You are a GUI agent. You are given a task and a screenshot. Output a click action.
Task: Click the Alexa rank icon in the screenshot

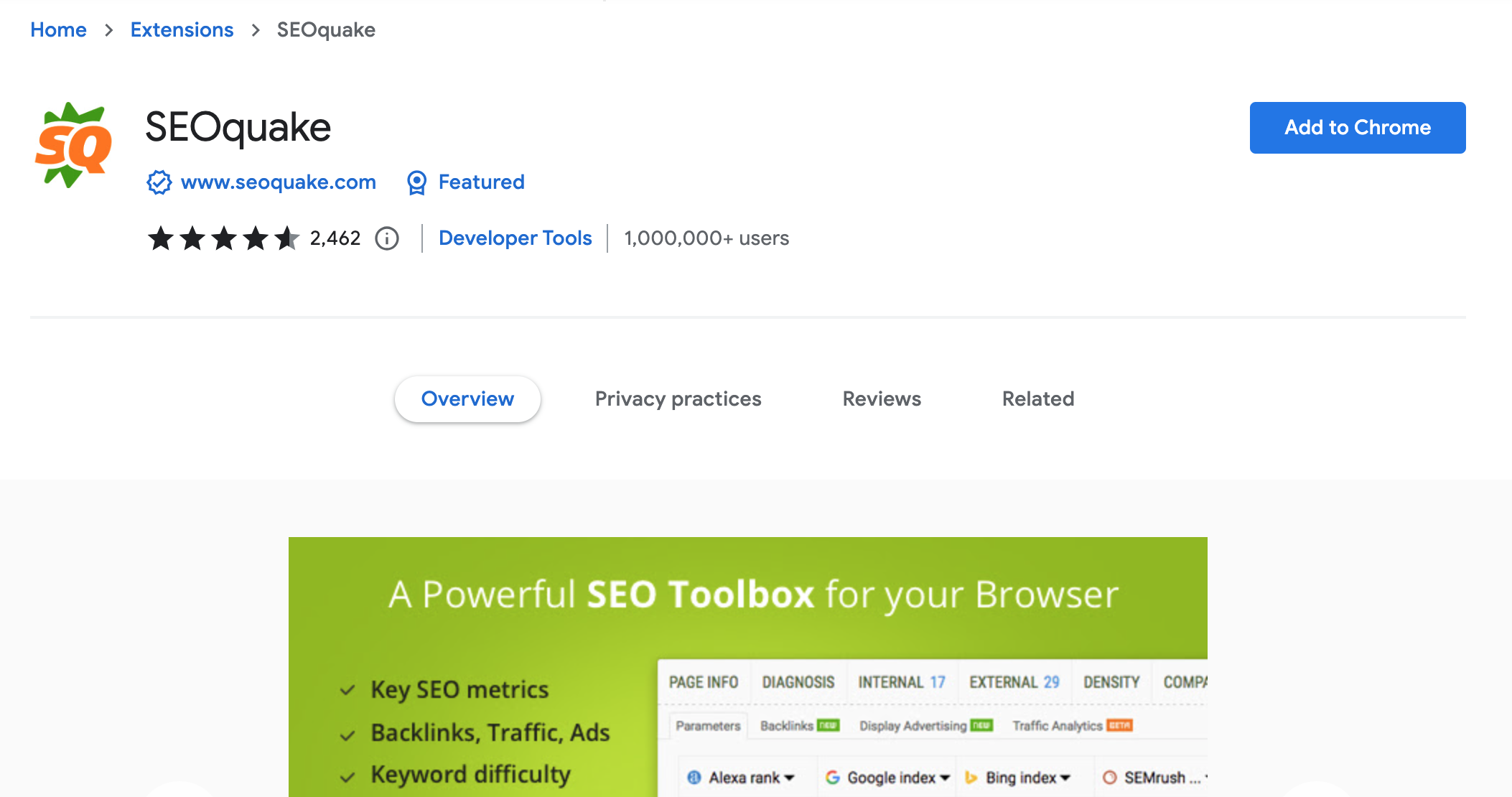click(x=693, y=777)
